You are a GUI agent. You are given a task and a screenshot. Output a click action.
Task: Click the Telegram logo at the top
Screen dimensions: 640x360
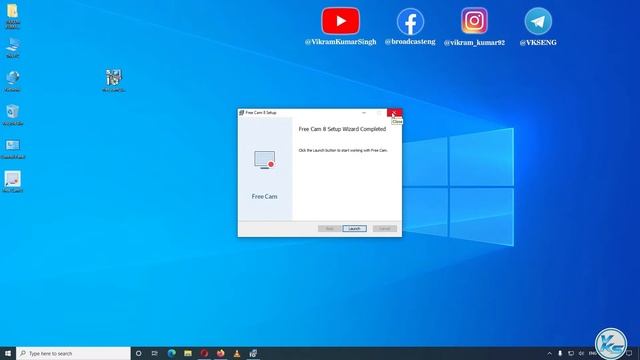pyautogui.click(x=538, y=21)
